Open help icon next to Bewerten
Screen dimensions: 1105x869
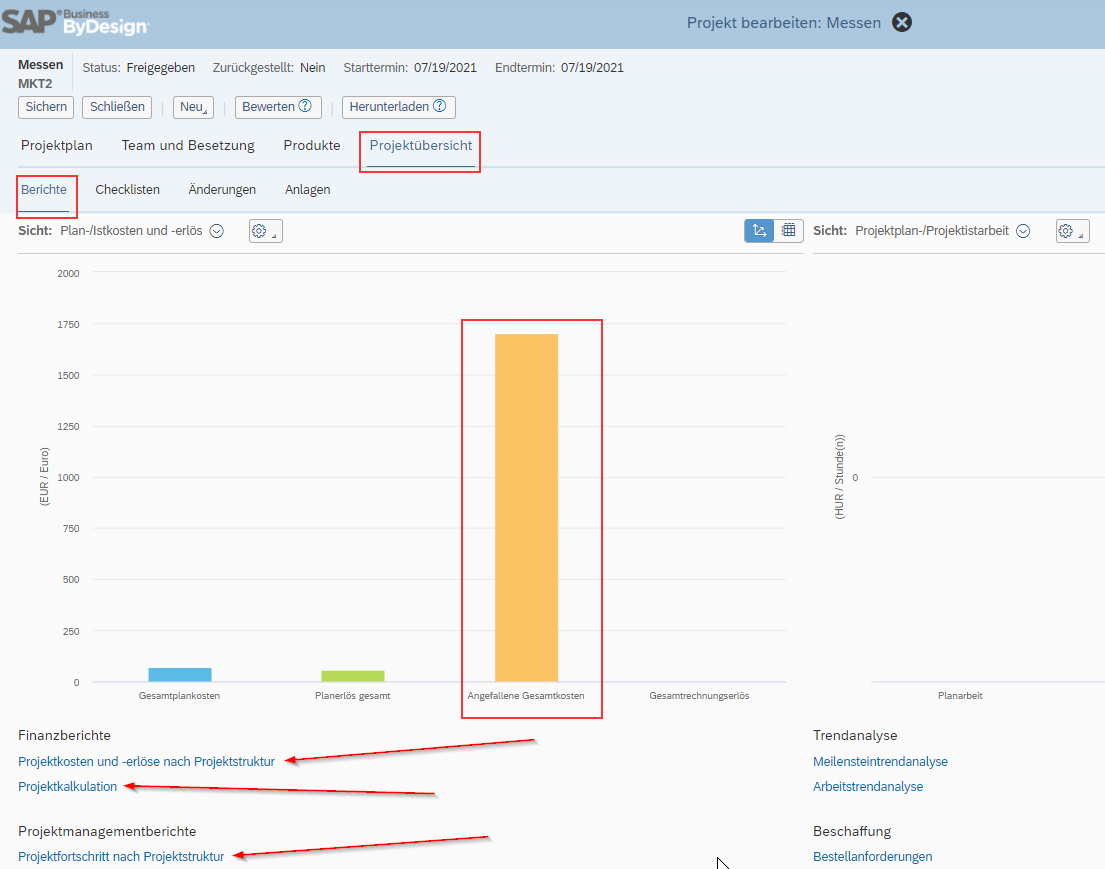pos(305,106)
